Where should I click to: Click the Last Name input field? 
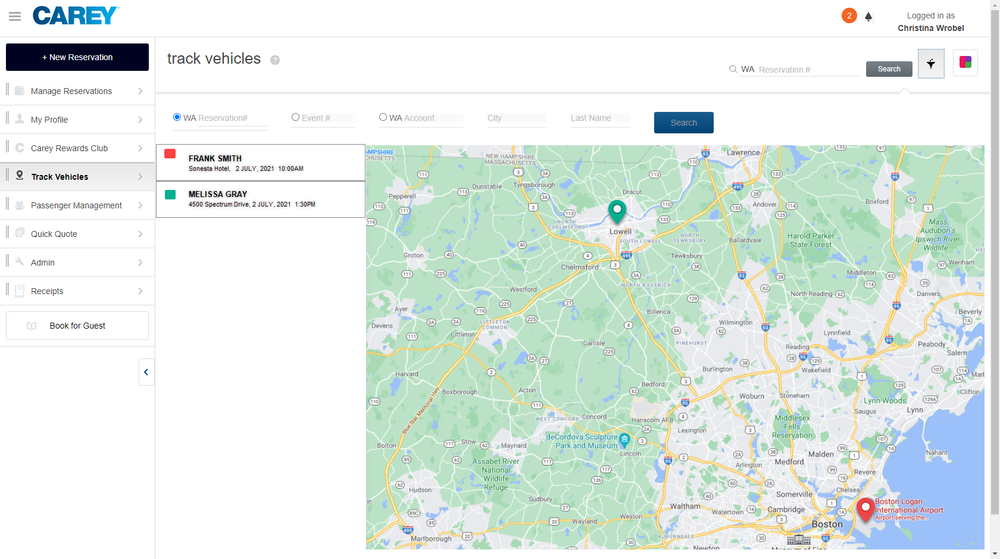tap(600, 118)
